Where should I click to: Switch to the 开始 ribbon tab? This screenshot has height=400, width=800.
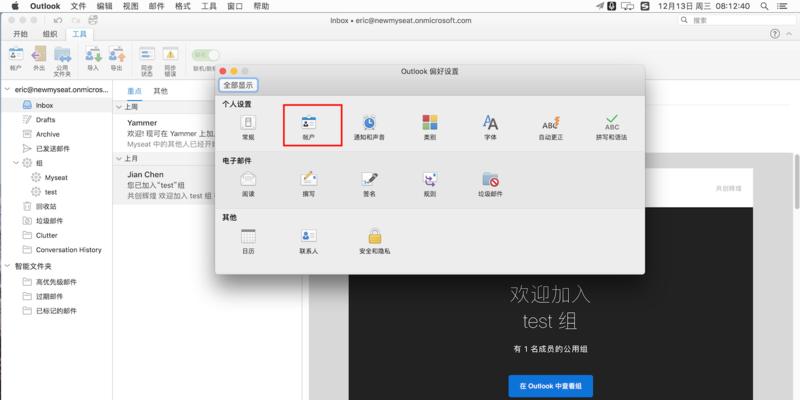click(20, 34)
